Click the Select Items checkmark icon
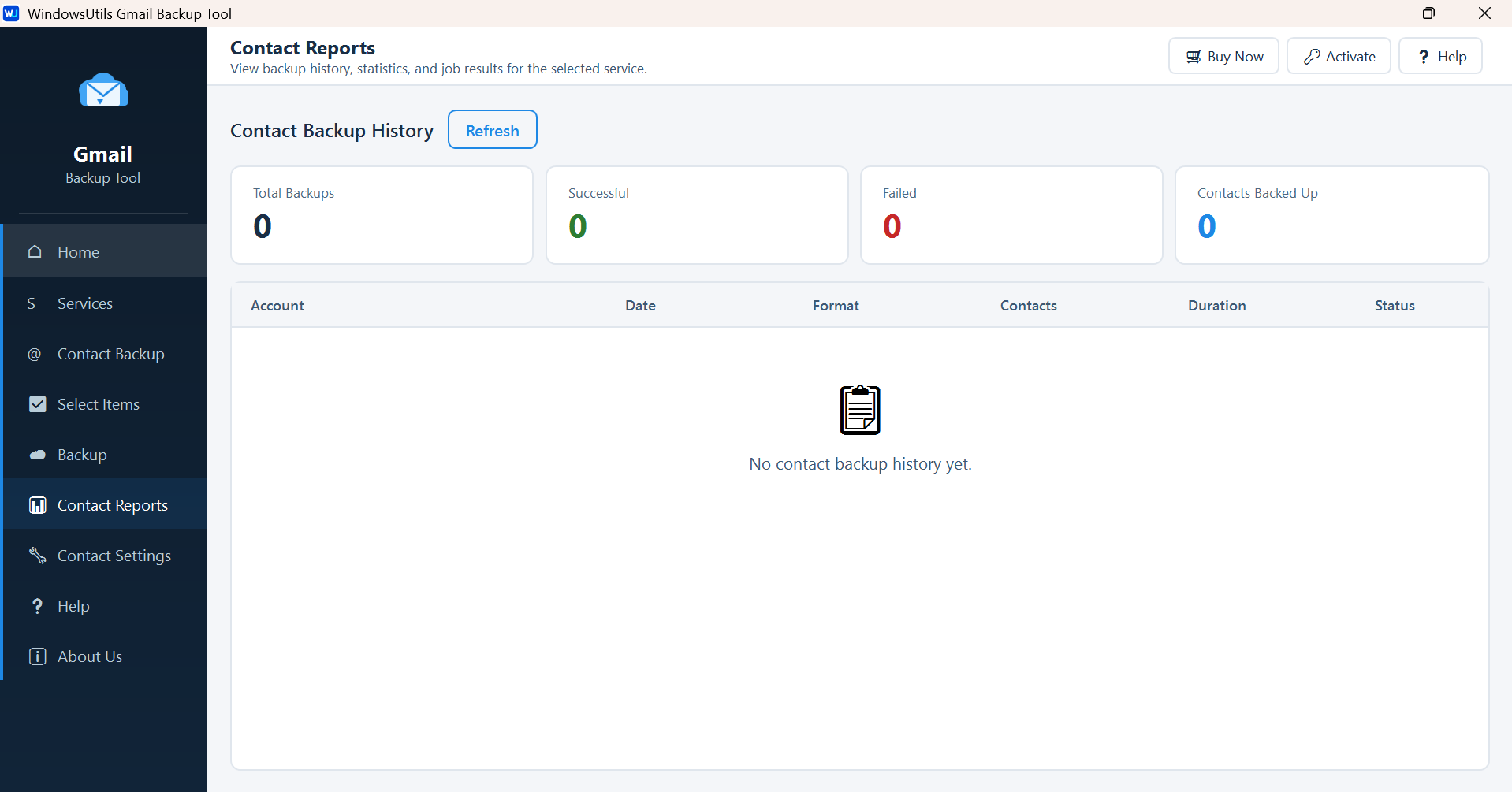The width and height of the screenshot is (1512, 792). point(37,404)
